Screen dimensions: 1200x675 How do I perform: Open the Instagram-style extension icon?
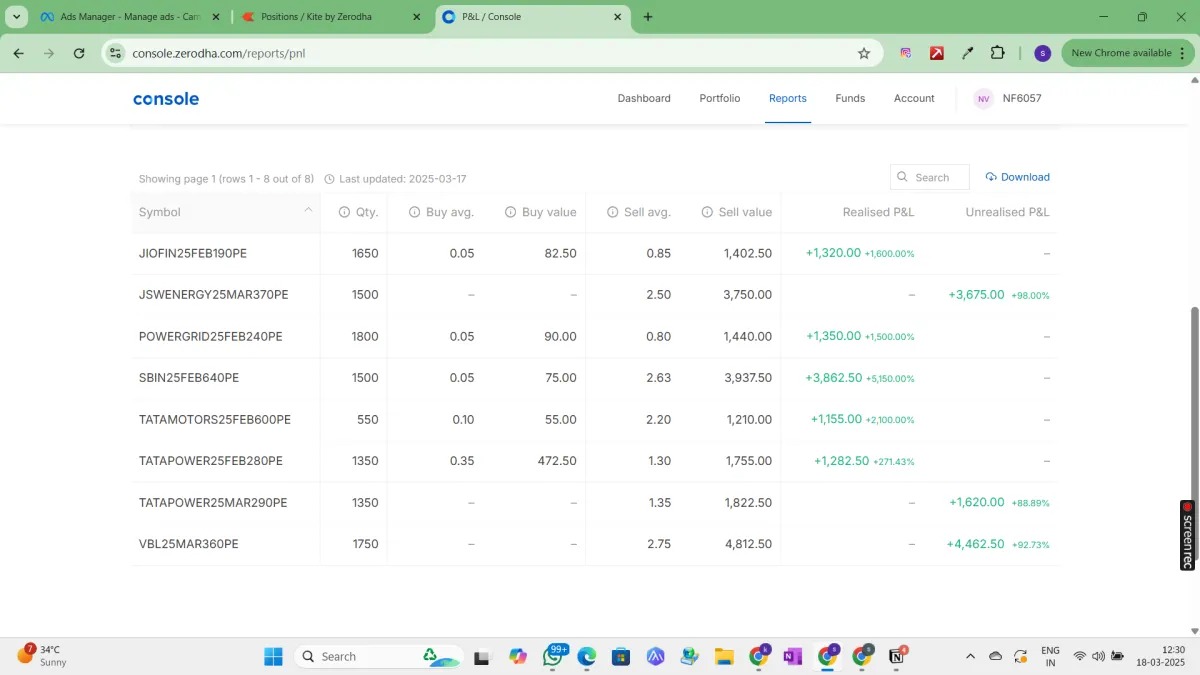[906, 53]
